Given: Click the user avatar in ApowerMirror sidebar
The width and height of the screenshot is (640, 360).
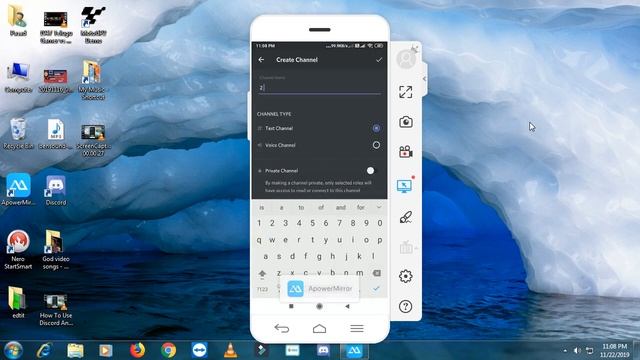Looking at the screenshot, I should click(x=406, y=59).
